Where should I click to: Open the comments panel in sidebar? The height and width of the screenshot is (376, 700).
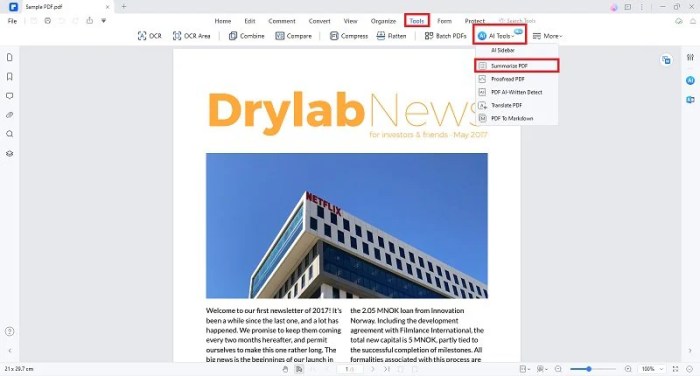tap(9, 96)
